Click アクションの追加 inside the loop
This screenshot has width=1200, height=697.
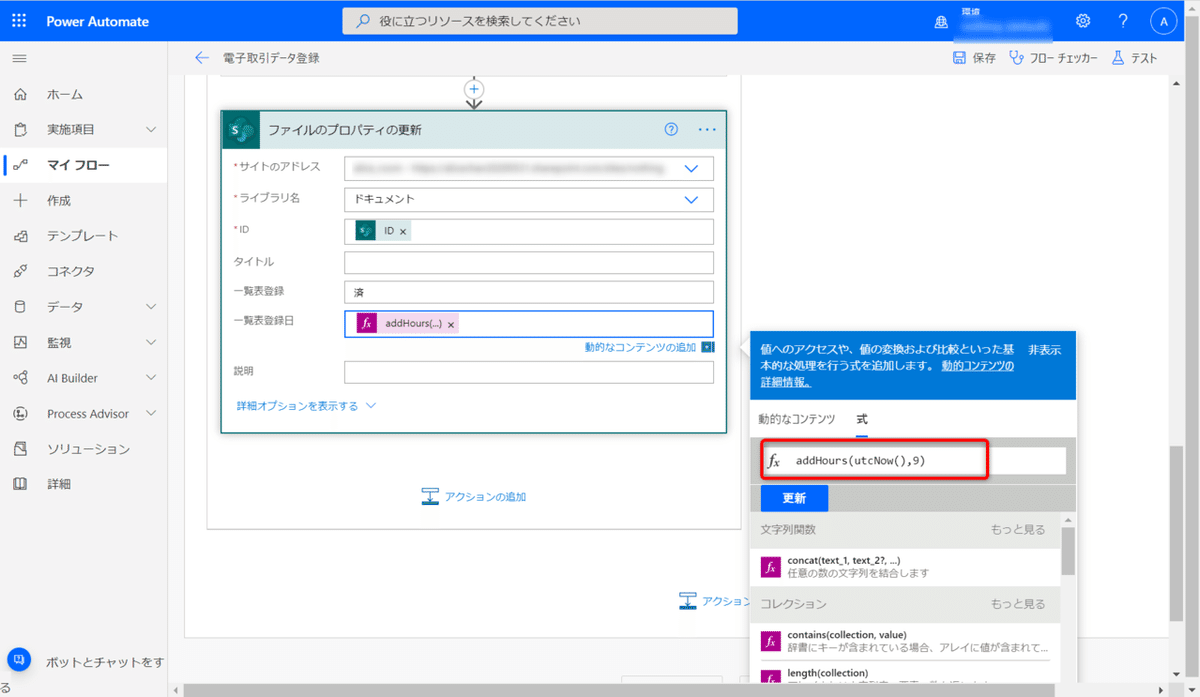[x=473, y=496]
